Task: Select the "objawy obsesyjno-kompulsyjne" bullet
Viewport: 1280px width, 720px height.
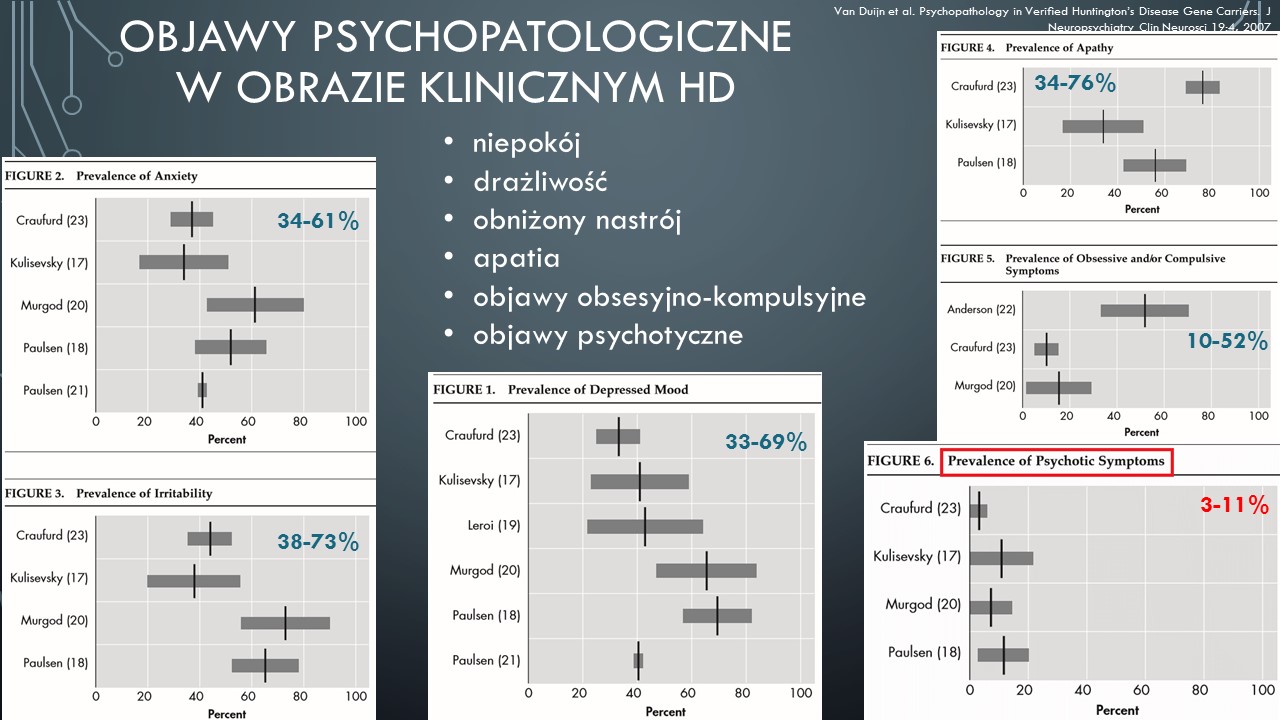Action: [x=669, y=297]
